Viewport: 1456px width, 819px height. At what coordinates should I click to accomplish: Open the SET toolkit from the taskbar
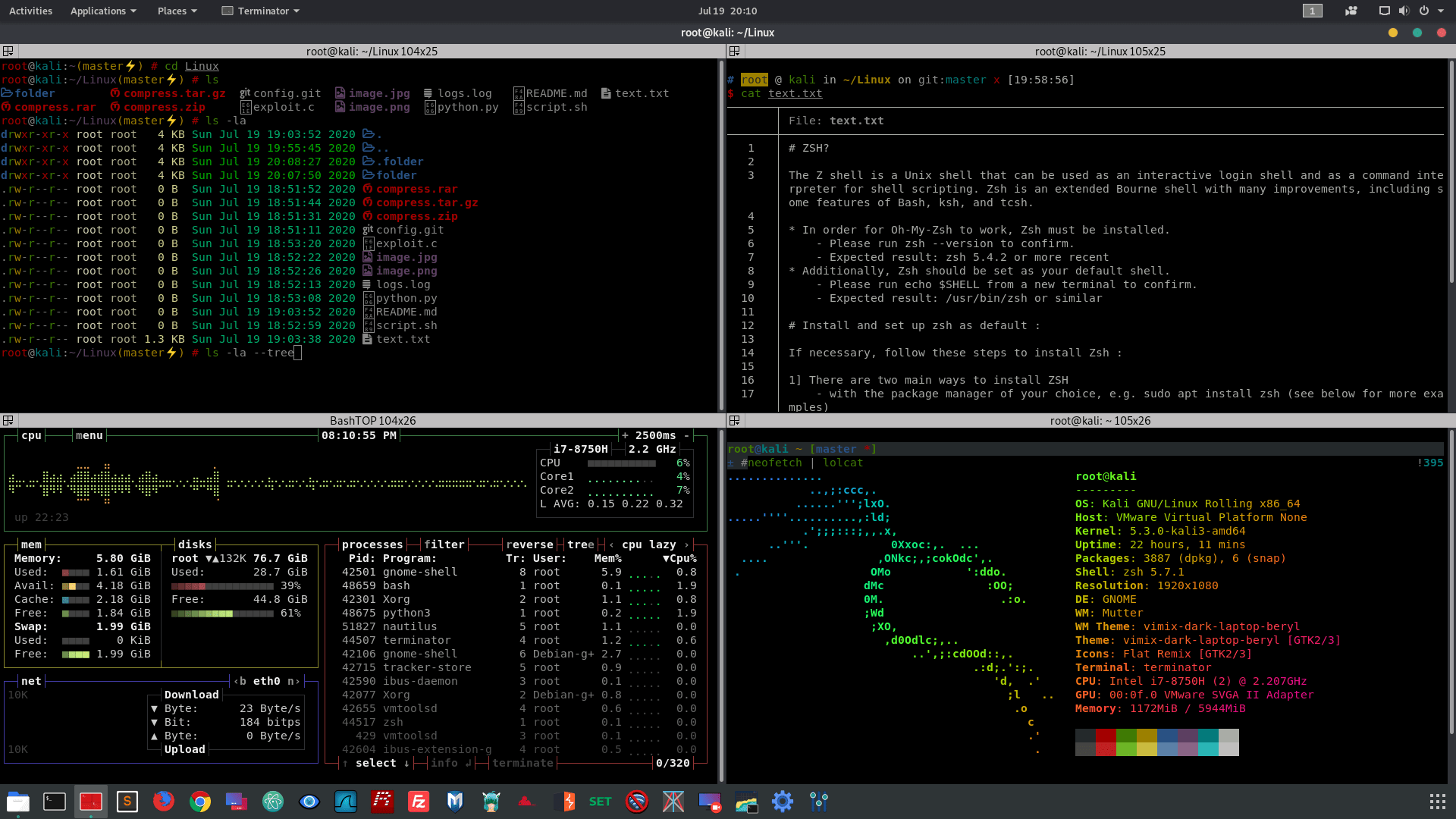coord(600,802)
